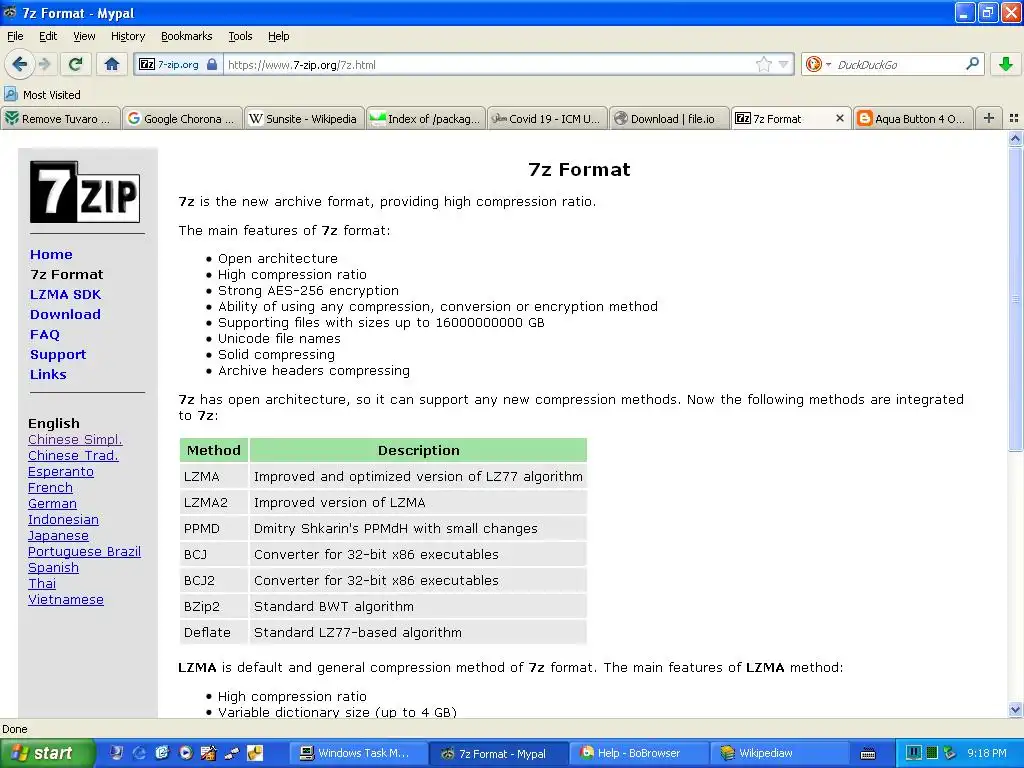Screen dimensions: 1024x768
Task: Switch language to Japanese
Action: (x=58, y=536)
